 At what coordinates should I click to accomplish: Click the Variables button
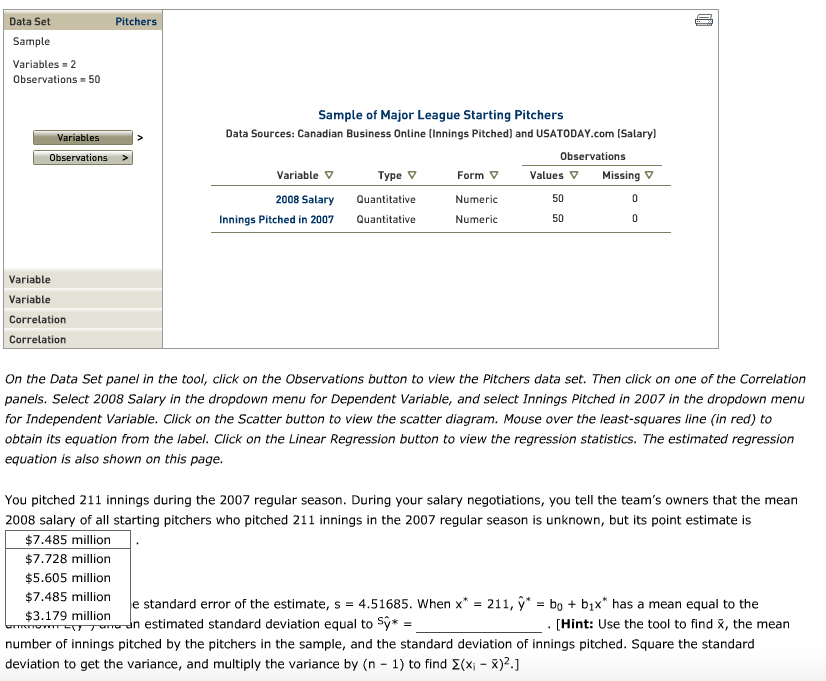click(x=82, y=137)
